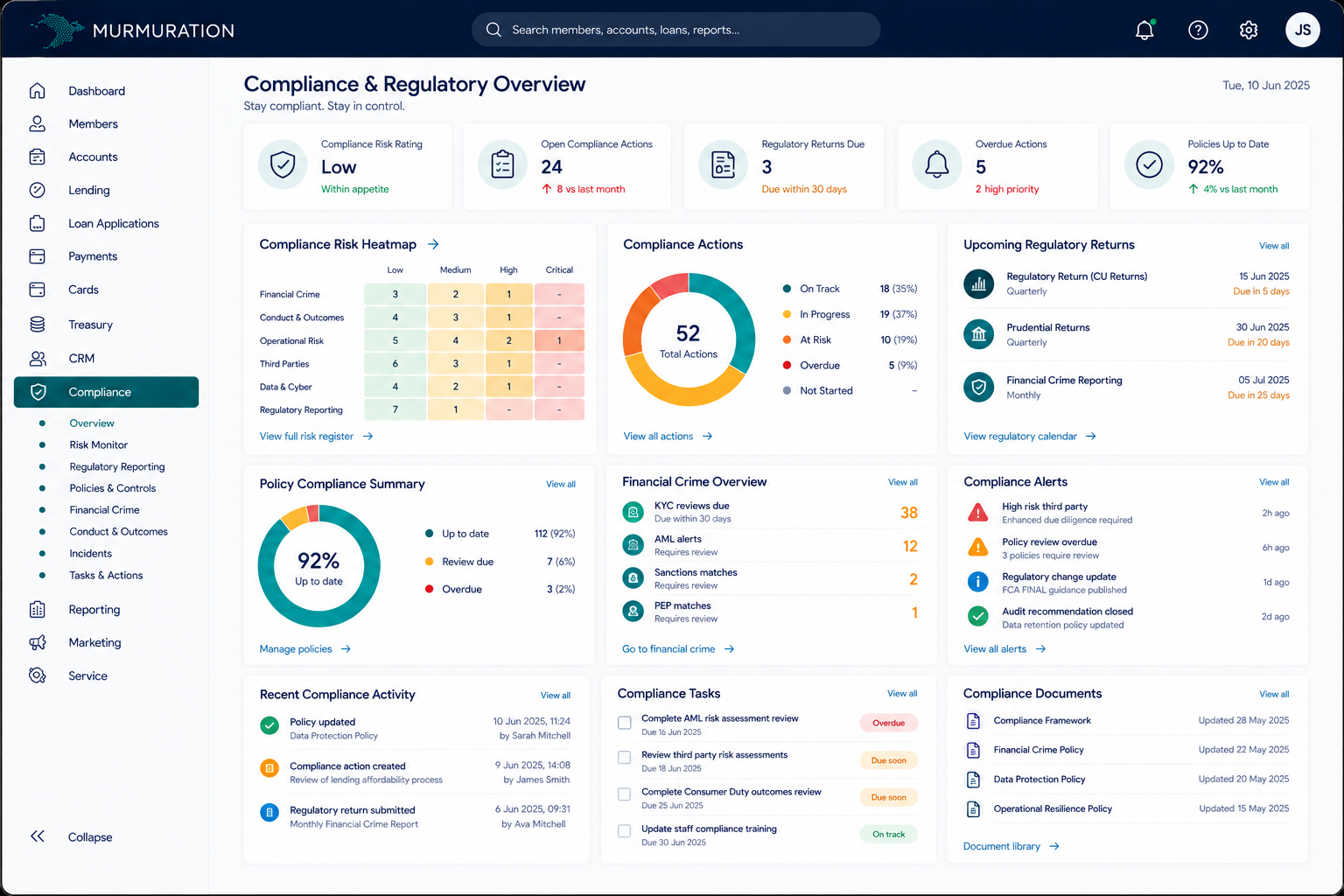Click Operational Resilience Policy document name
Viewport: 1344px width, 896px height.
tap(1053, 808)
